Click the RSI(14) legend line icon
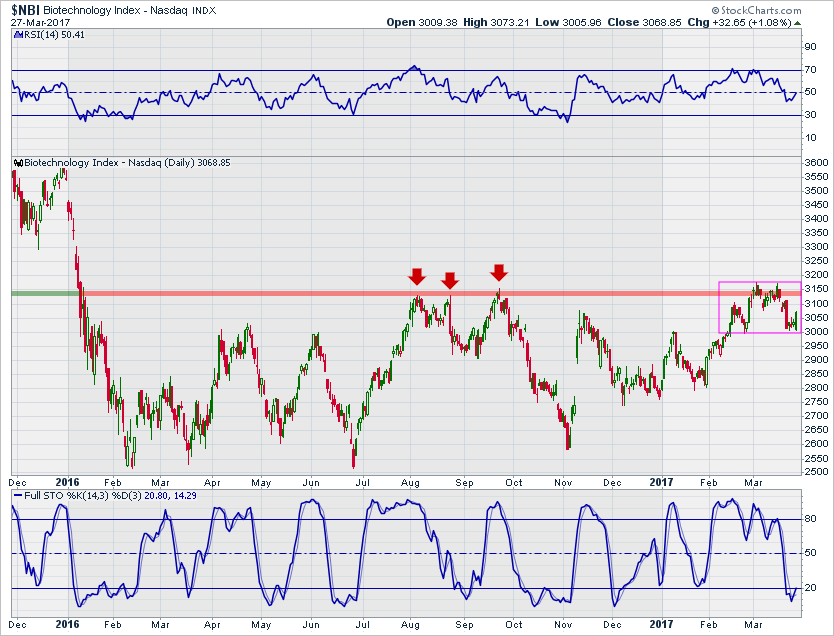 (18, 35)
